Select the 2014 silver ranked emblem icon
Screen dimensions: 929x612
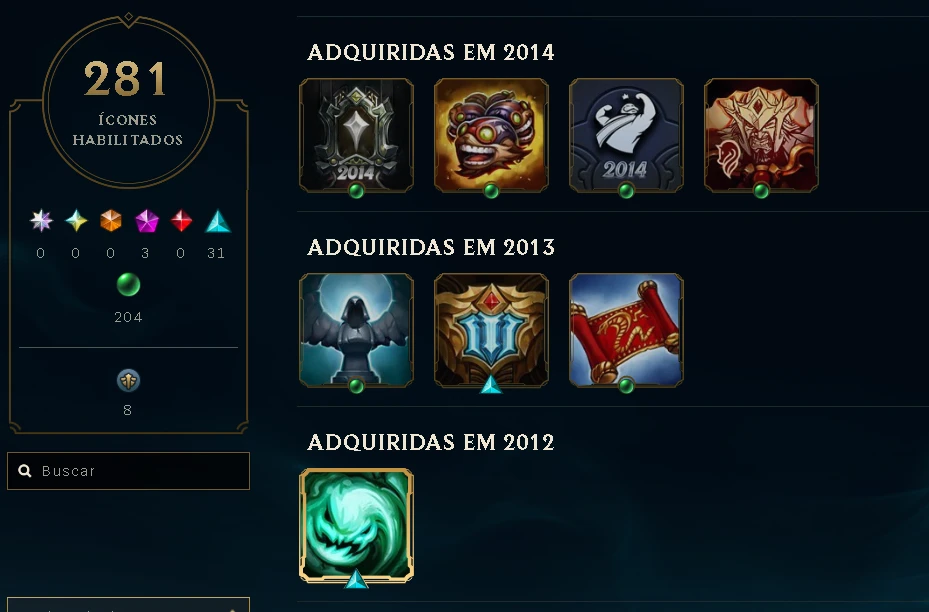click(356, 136)
